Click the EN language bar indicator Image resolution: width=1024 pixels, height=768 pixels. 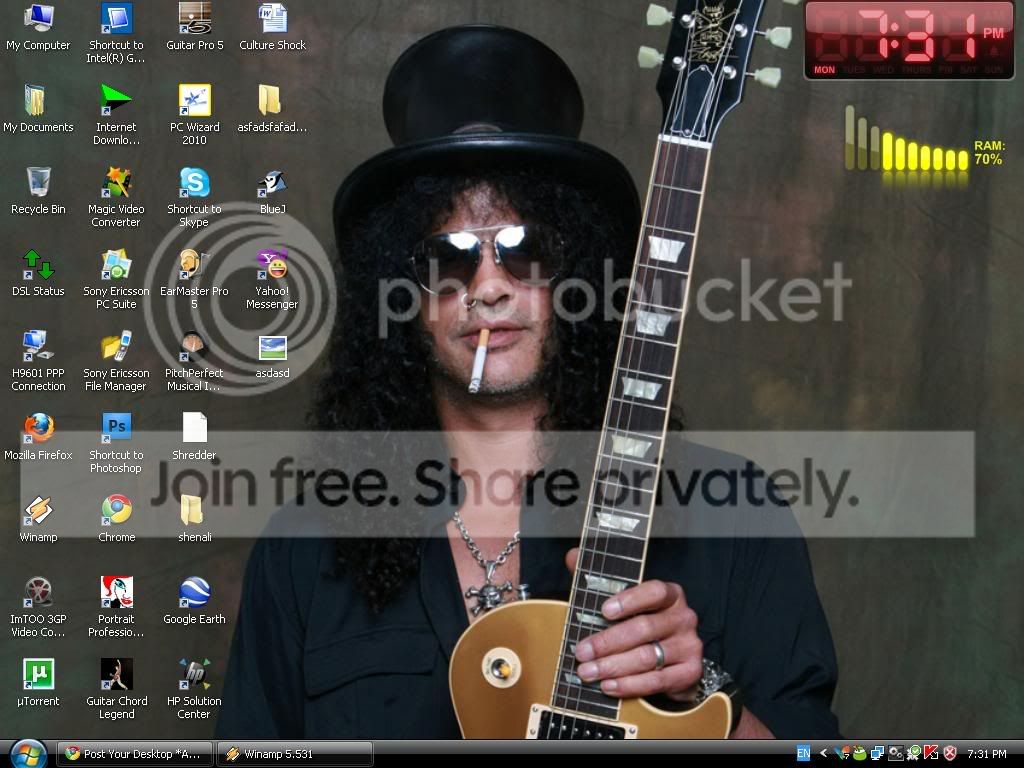(803, 754)
